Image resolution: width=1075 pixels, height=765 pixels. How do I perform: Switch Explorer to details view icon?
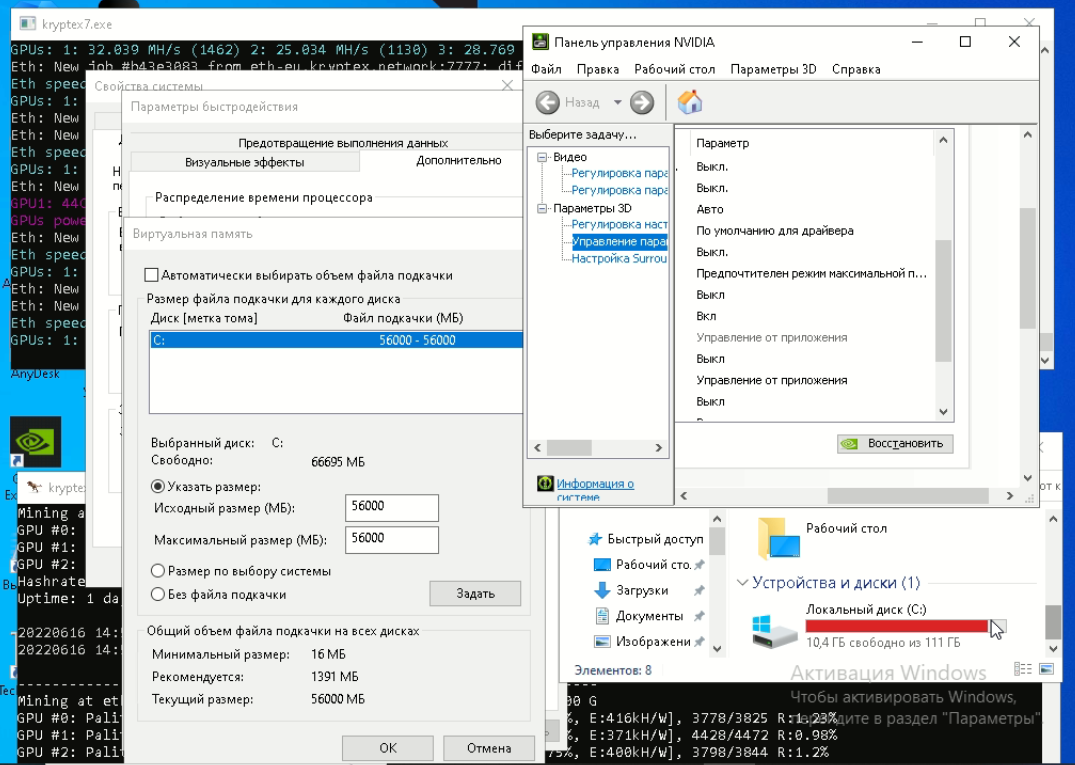click(1022, 669)
